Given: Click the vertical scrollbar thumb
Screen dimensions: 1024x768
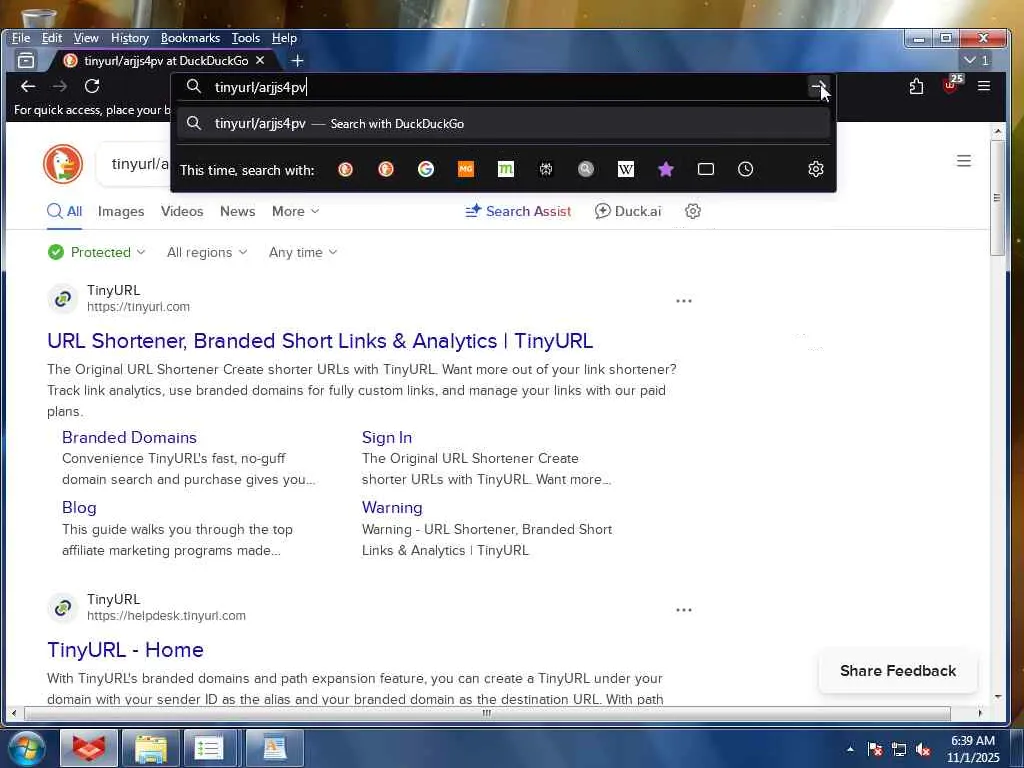Looking at the screenshot, I should (x=997, y=198).
